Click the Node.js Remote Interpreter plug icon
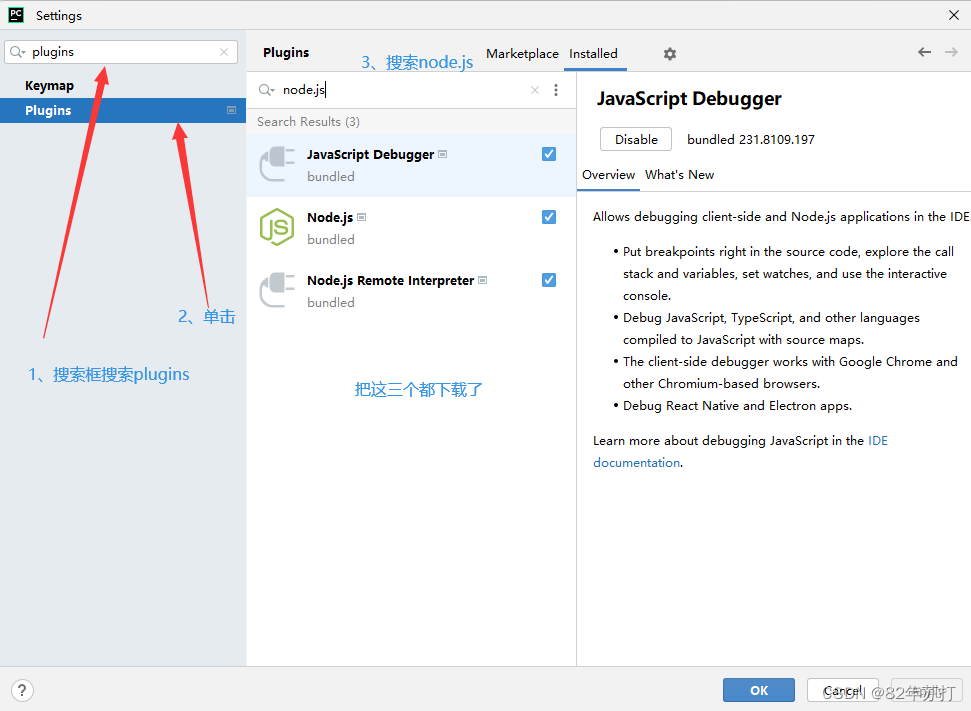 click(277, 290)
